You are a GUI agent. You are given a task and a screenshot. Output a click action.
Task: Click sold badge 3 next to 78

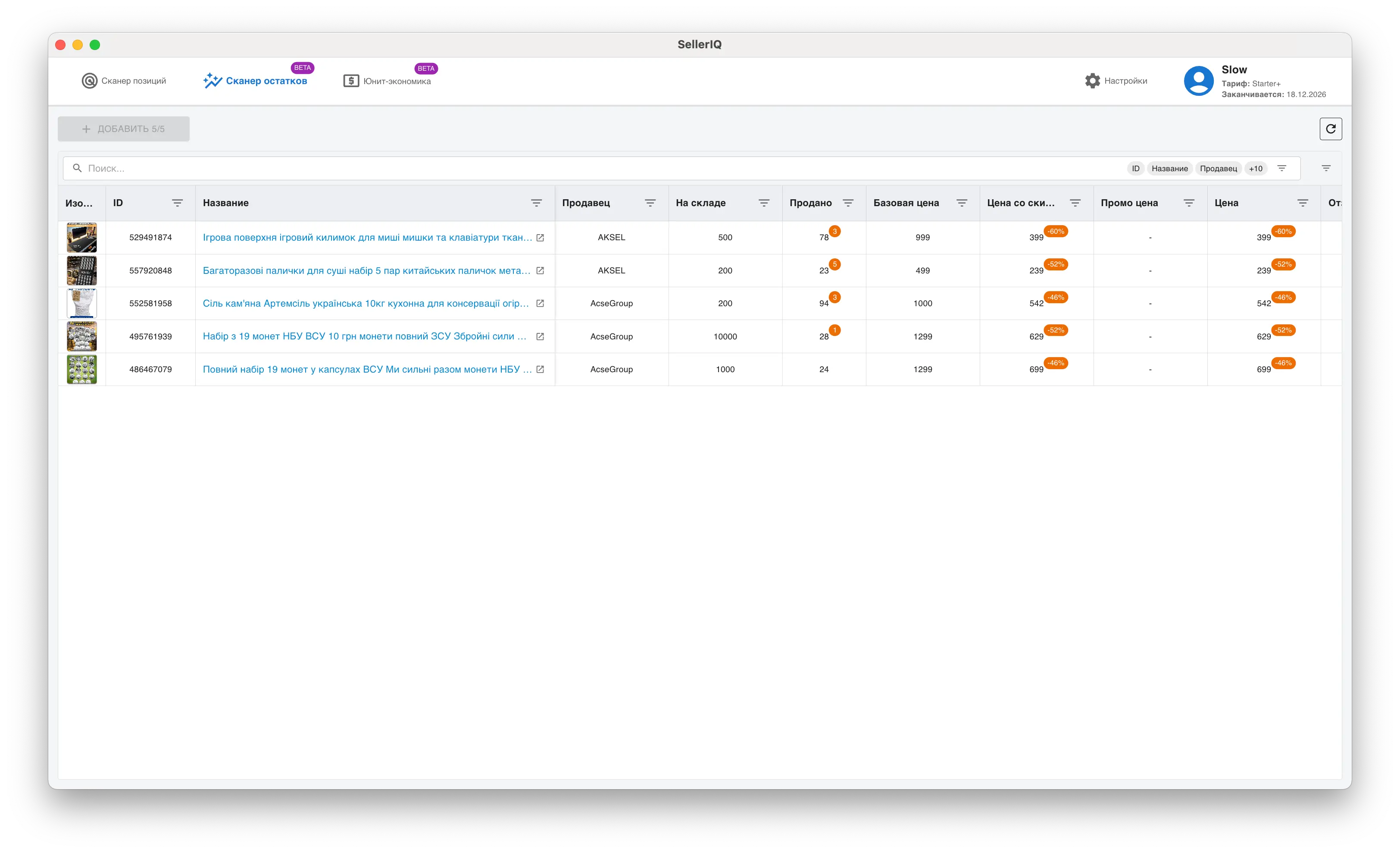coord(834,231)
